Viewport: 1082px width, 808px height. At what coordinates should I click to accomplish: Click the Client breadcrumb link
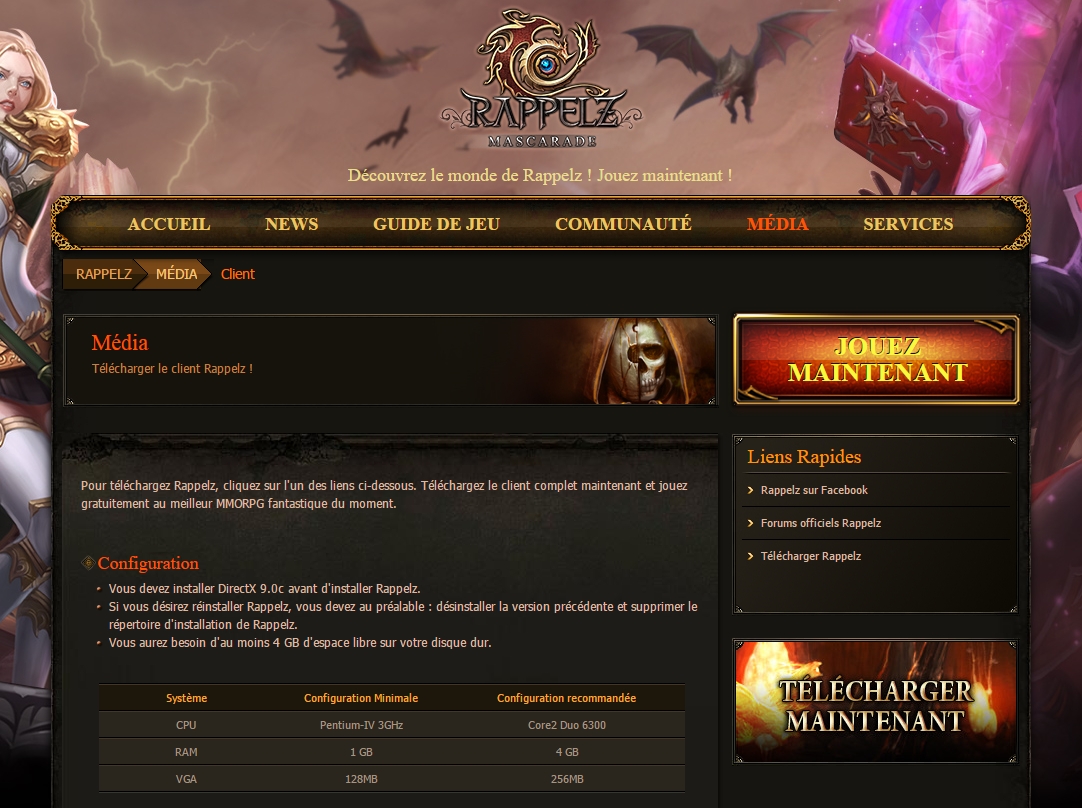click(x=237, y=274)
